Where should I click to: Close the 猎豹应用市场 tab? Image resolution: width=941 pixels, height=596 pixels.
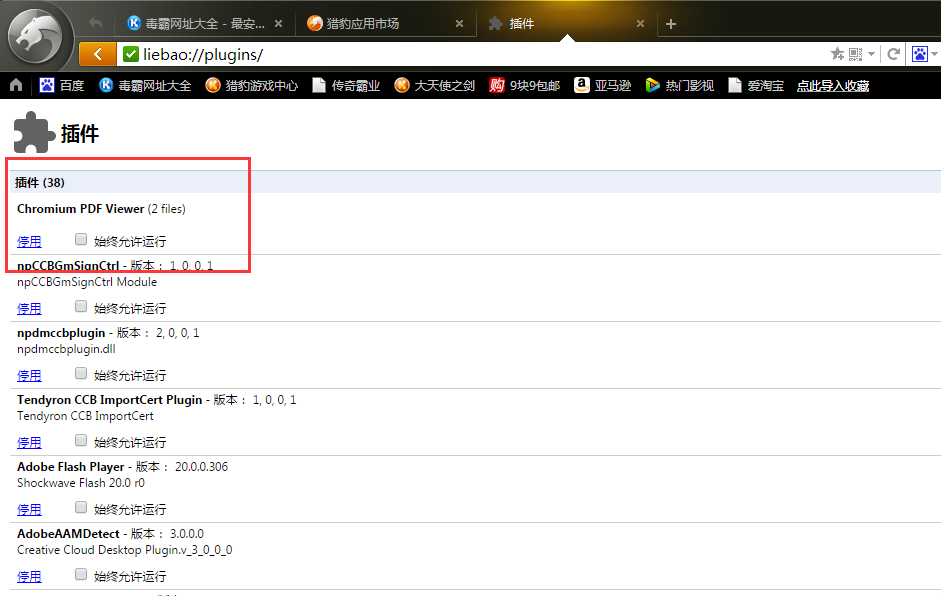pos(459,24)
